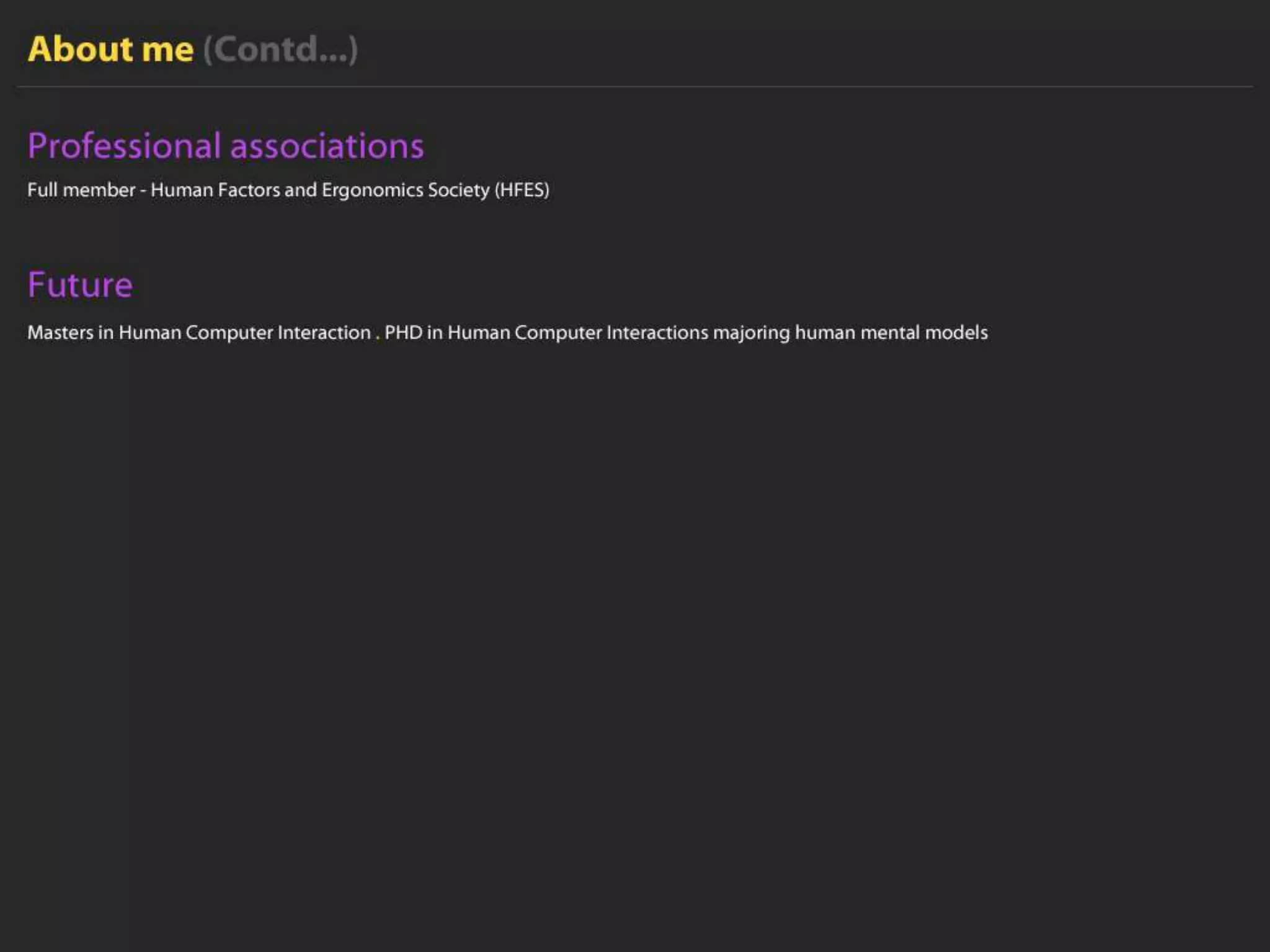
Task: Click the "(HFES)" abbreviation
Action: [522, 190]
